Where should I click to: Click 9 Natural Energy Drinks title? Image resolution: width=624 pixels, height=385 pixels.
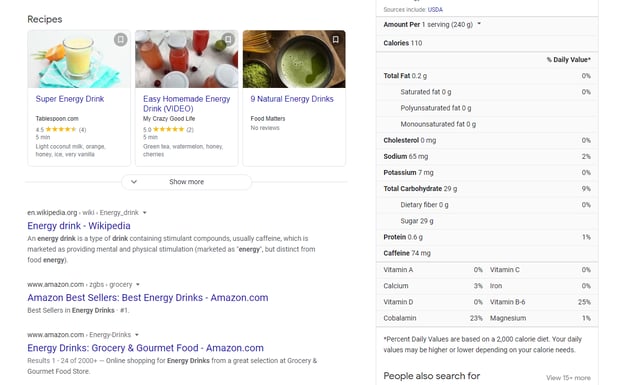pyautogui.click(x=292, y=99)
